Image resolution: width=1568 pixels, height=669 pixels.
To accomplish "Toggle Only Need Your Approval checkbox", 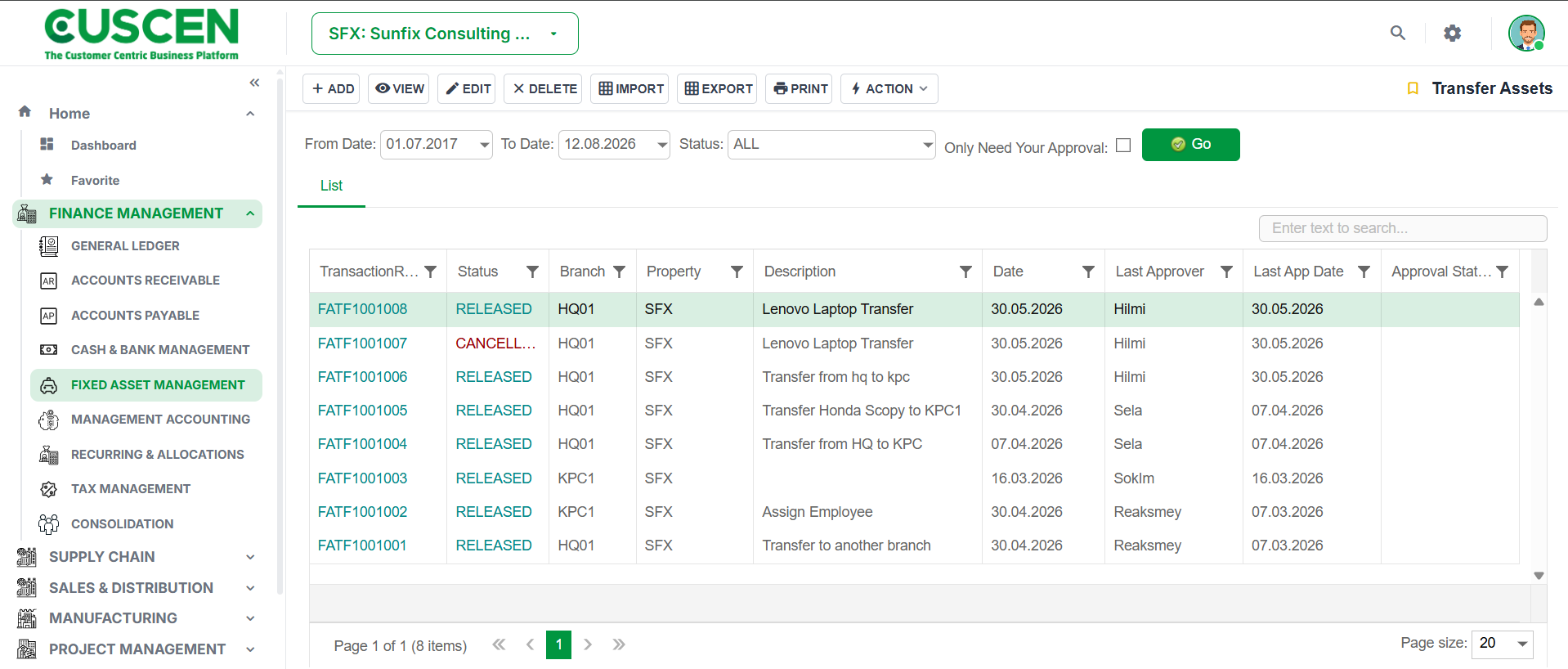I will [1123, 145].
